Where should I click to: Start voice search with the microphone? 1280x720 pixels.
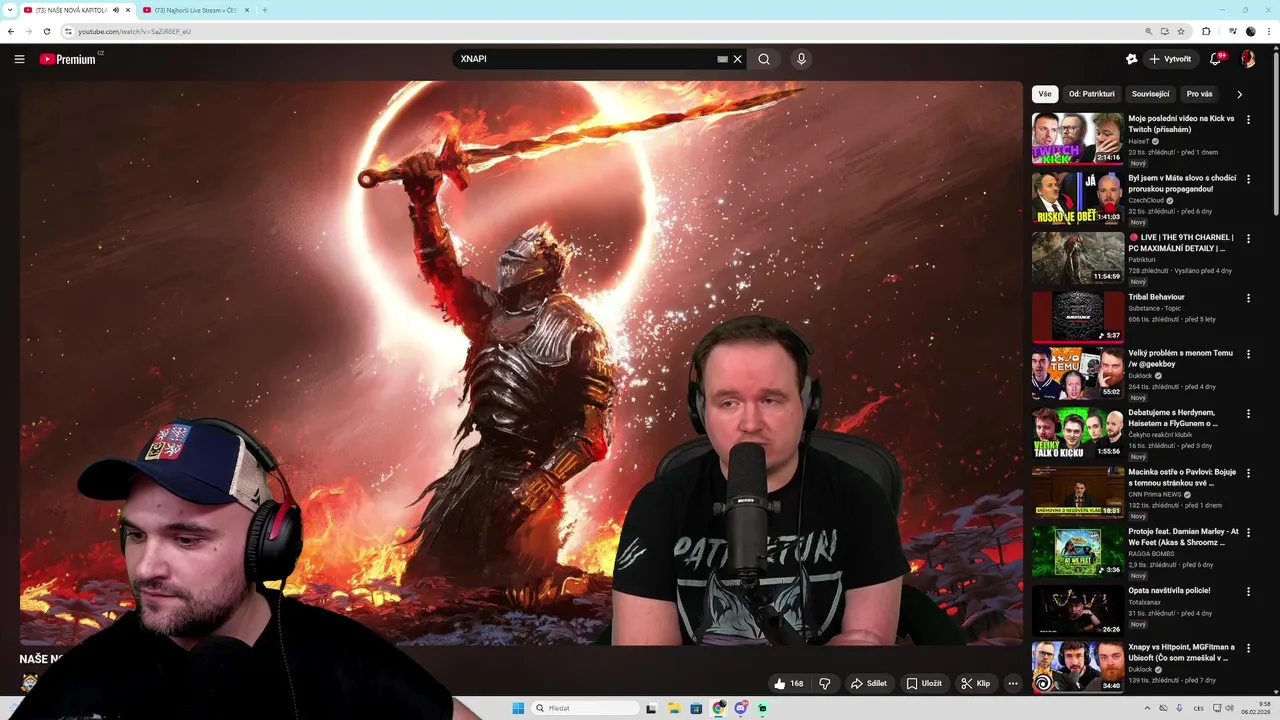801,59
